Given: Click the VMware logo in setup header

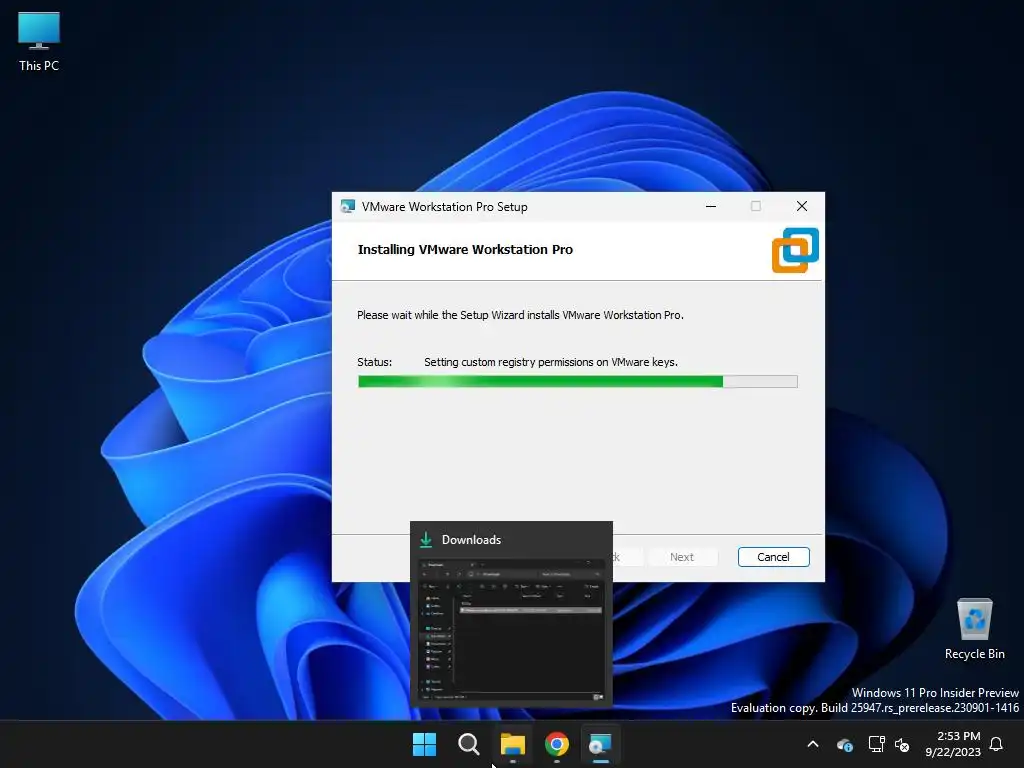Looking at the screenshot, I should 795,250.
